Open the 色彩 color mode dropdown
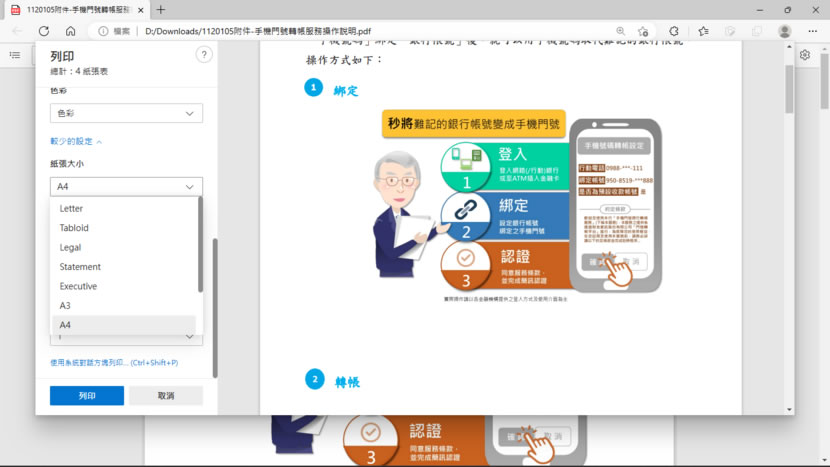Screen dimensions: 830x467 click(x=126, y=113)
